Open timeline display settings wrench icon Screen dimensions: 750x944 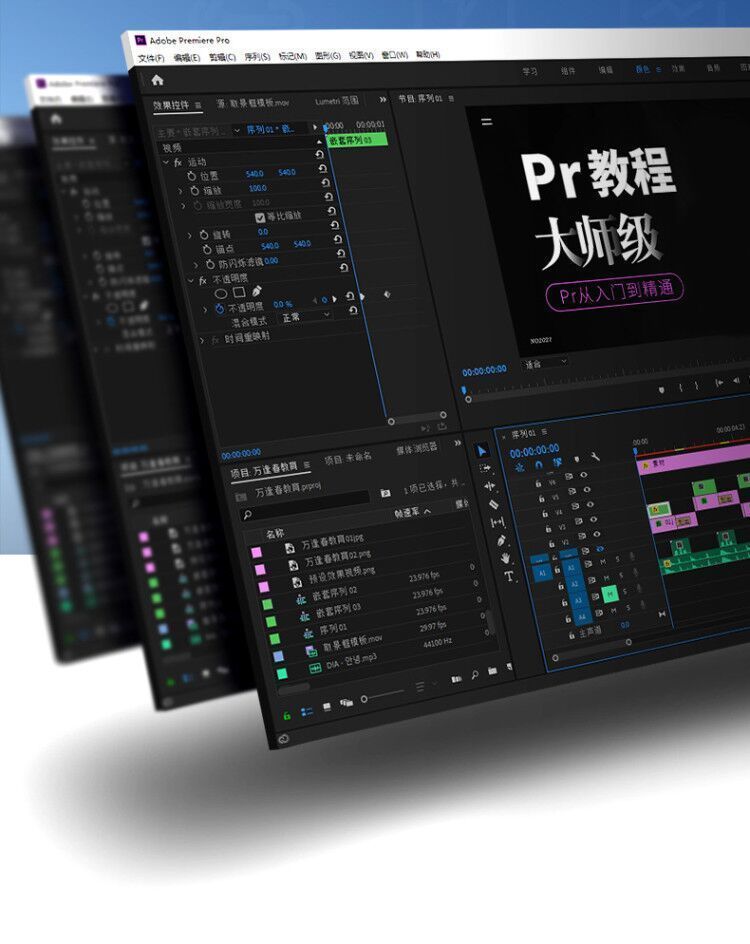(x=595, y=457)
